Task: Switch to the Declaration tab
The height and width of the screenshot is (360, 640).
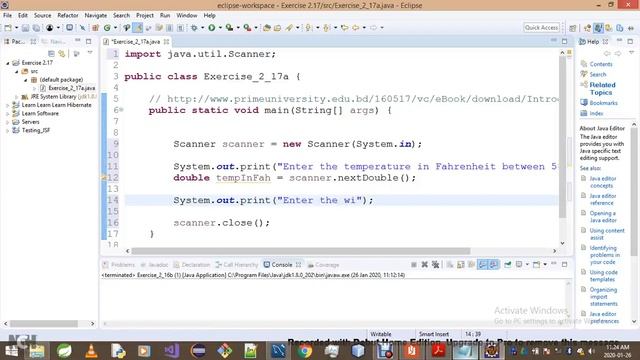Action: point(191,265)
